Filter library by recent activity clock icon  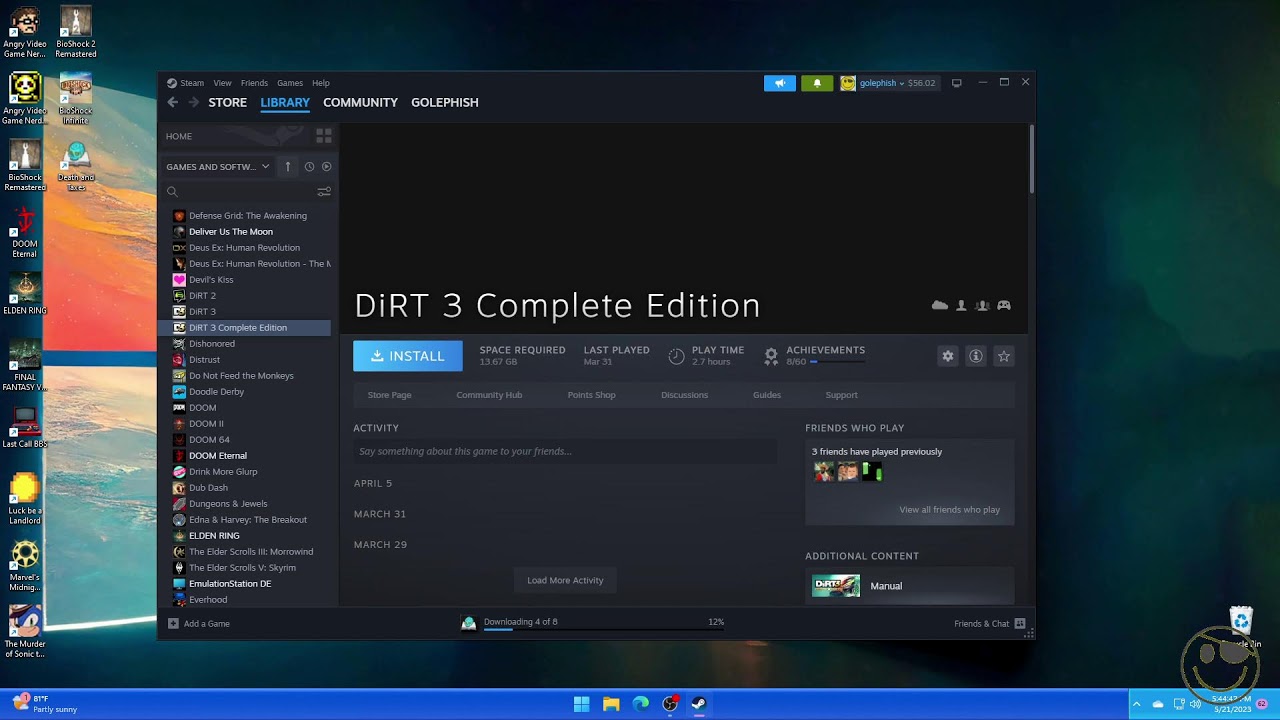tap(309, 167)
